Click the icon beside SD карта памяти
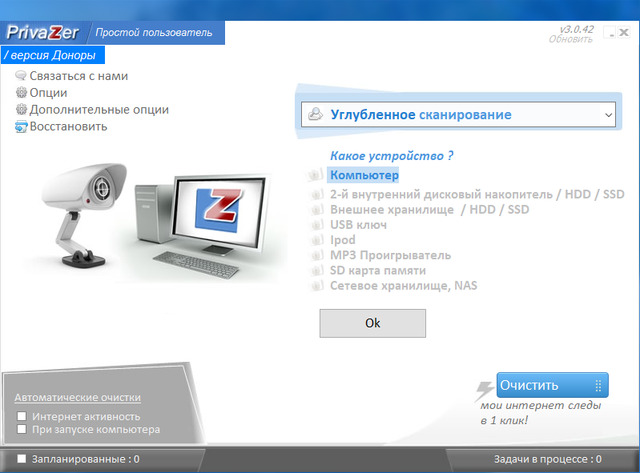Image resolution: width=640 pixels, height=473 pixels. click(317, 271)
